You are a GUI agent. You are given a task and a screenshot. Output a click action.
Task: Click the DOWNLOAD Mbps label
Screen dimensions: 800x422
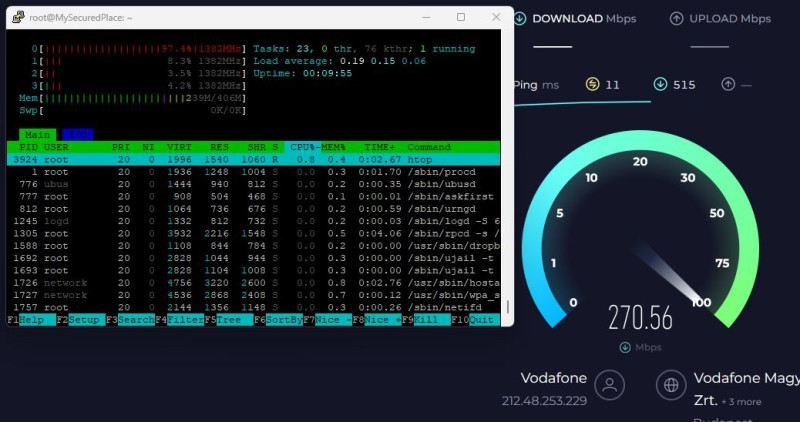[584, 19]
